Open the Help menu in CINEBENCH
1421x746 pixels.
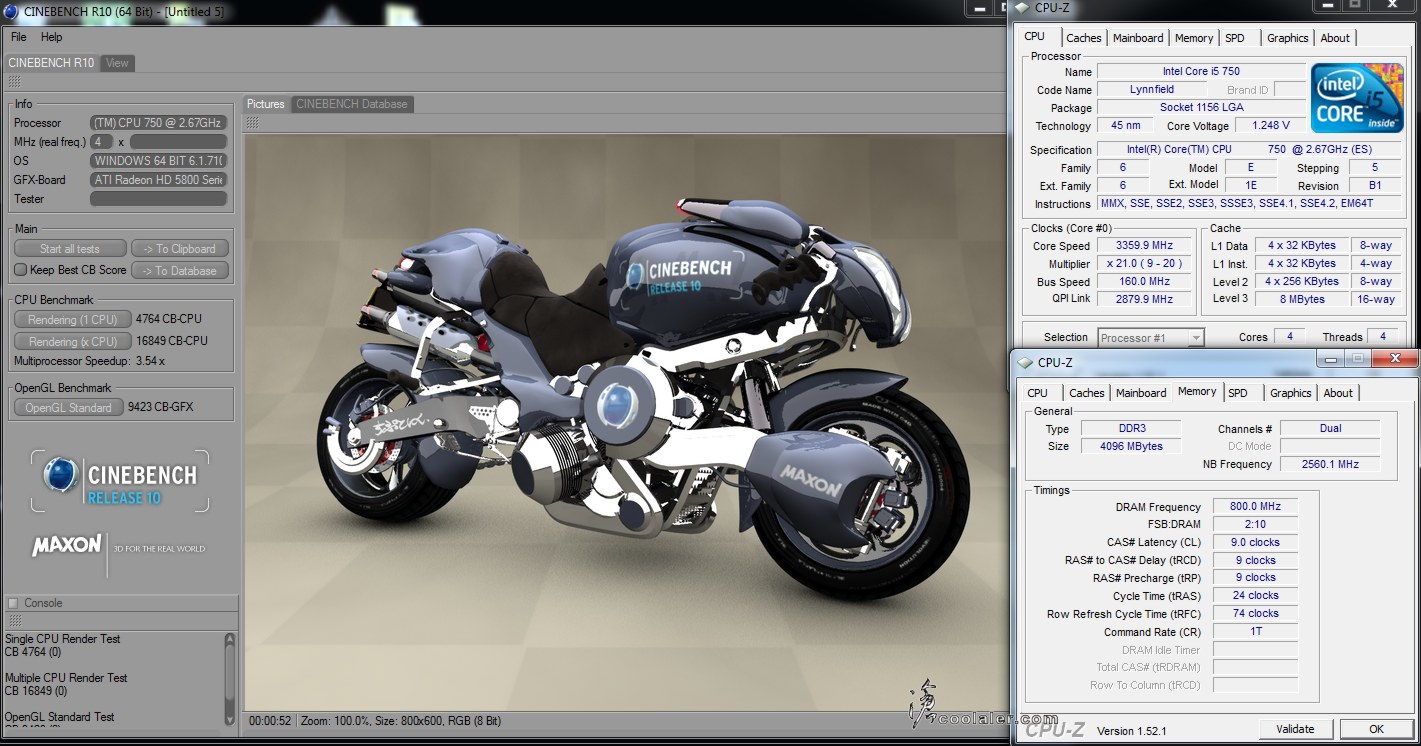point(51,37)
